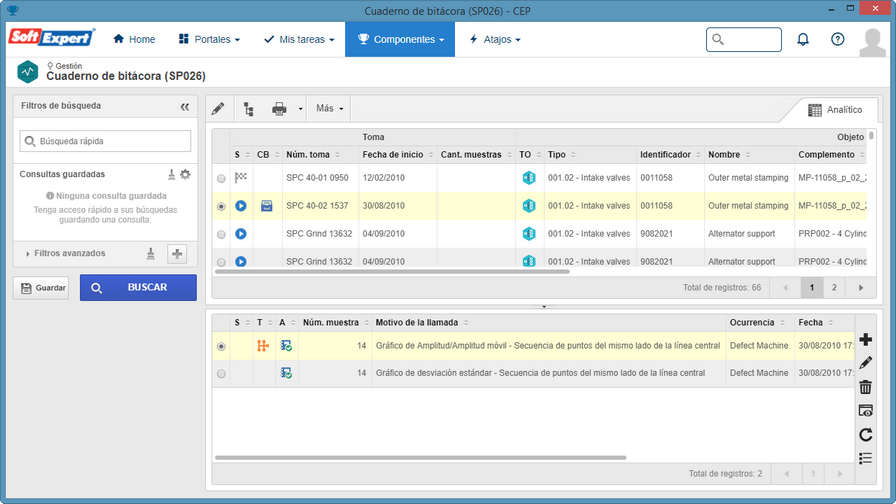
Task: Open the Mis tareas menu
Action: (298, 39)
